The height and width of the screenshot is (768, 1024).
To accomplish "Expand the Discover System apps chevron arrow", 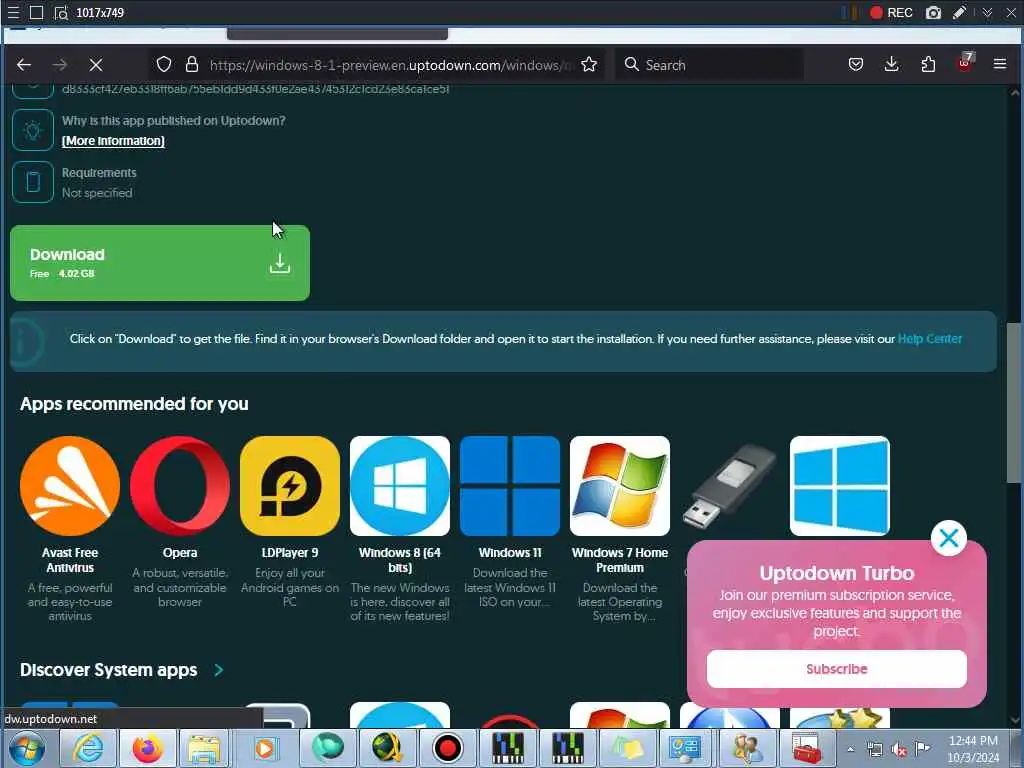I will click(x=219, y=670).
